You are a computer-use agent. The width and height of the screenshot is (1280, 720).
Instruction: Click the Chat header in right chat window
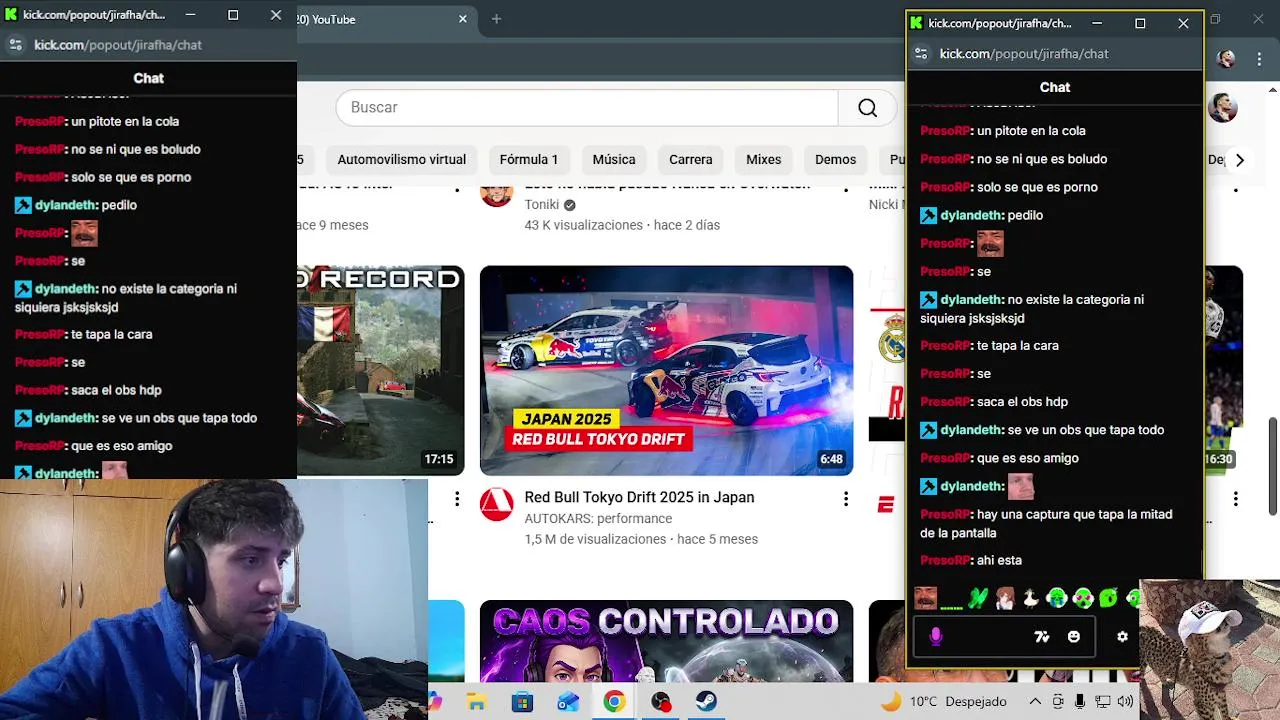1055,88
